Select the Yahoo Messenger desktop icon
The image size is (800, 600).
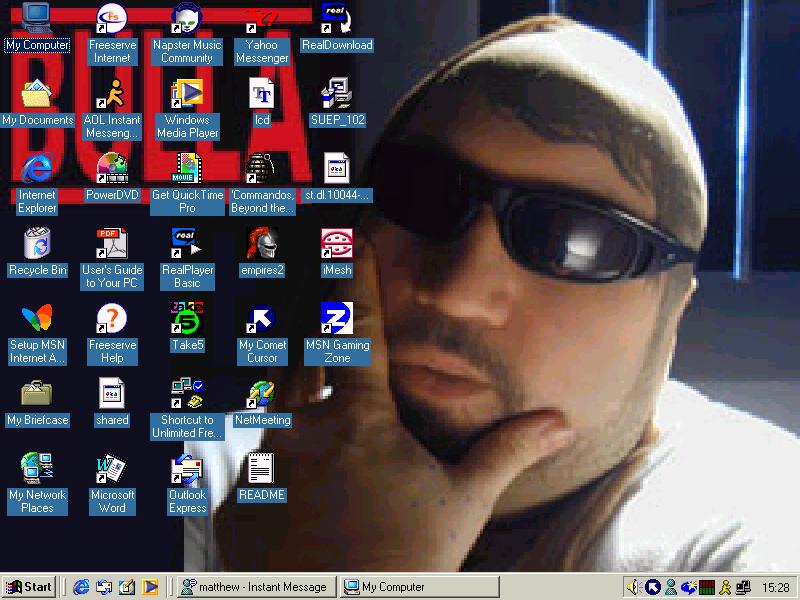pyautogui.click(x=261, y=19)
